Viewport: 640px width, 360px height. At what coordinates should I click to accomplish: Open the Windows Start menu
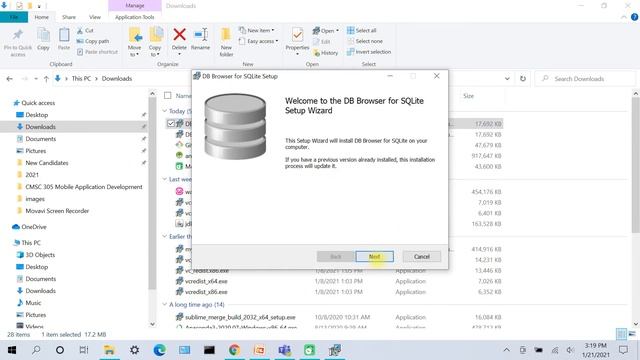point(12,350)
